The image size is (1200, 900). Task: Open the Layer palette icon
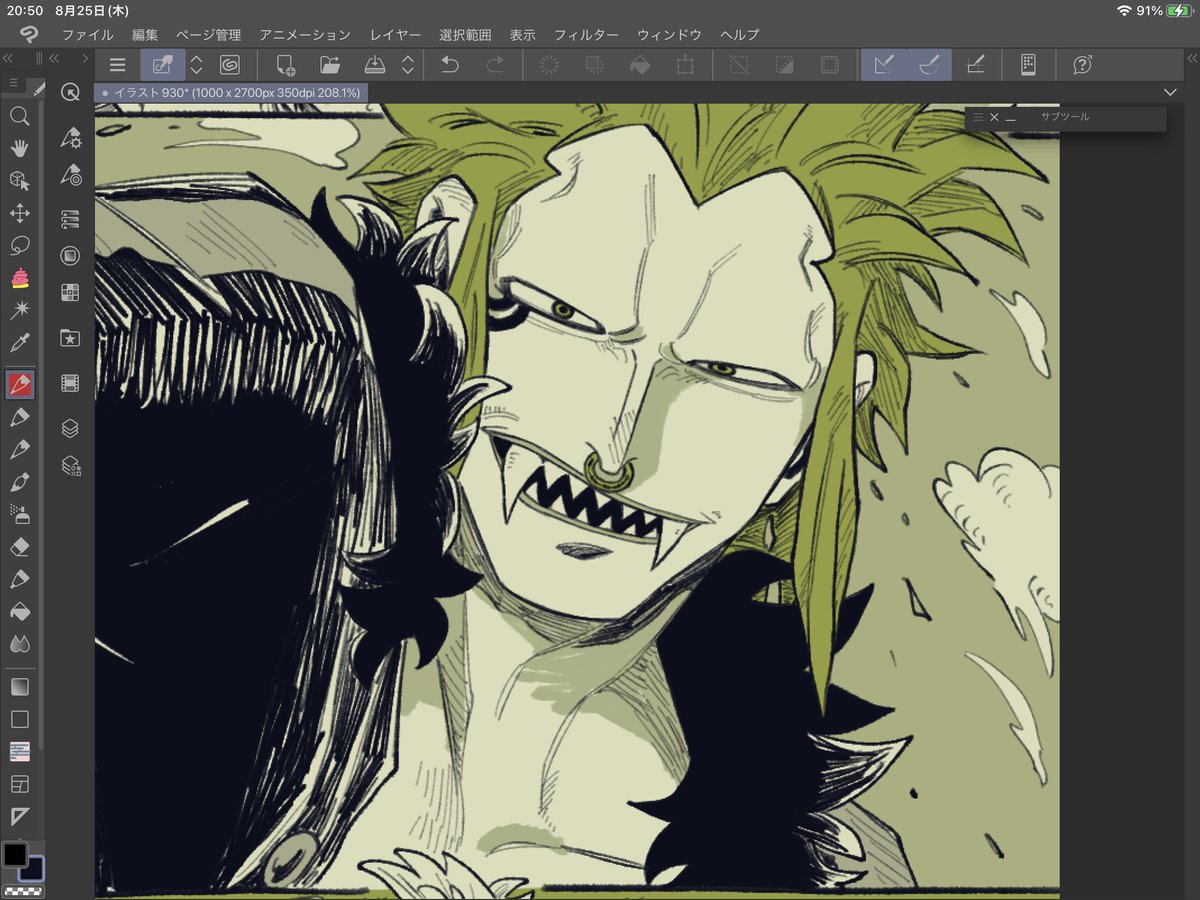click(70, 428)
